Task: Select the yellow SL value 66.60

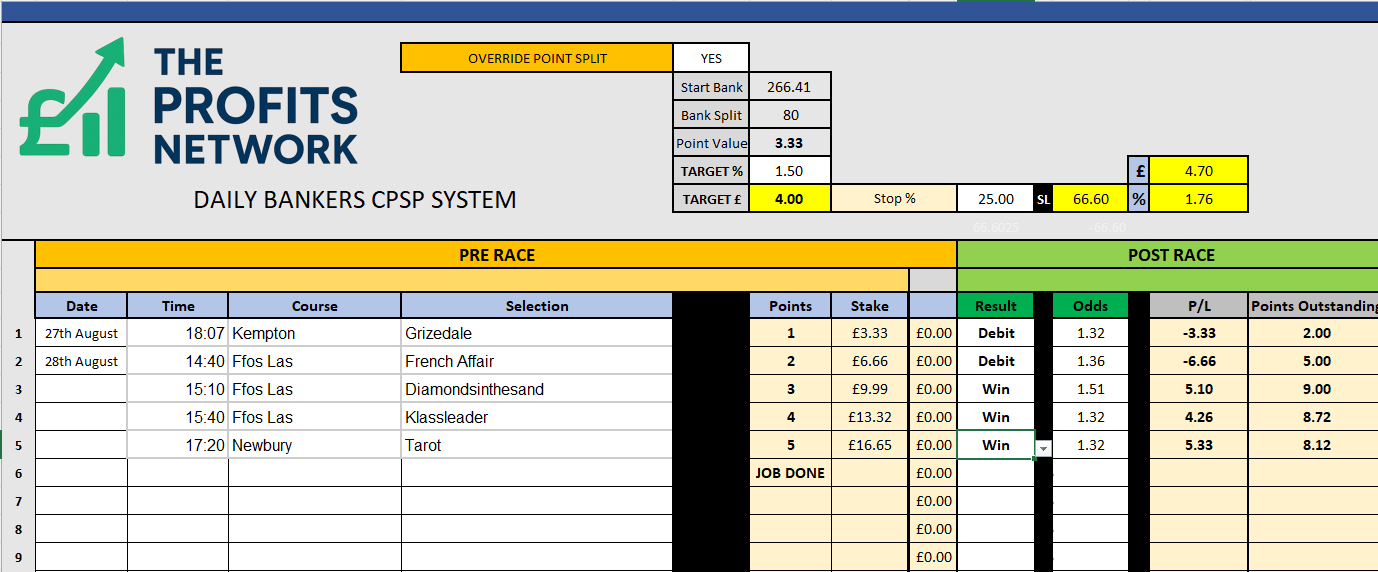Action: coord(1090,199)
